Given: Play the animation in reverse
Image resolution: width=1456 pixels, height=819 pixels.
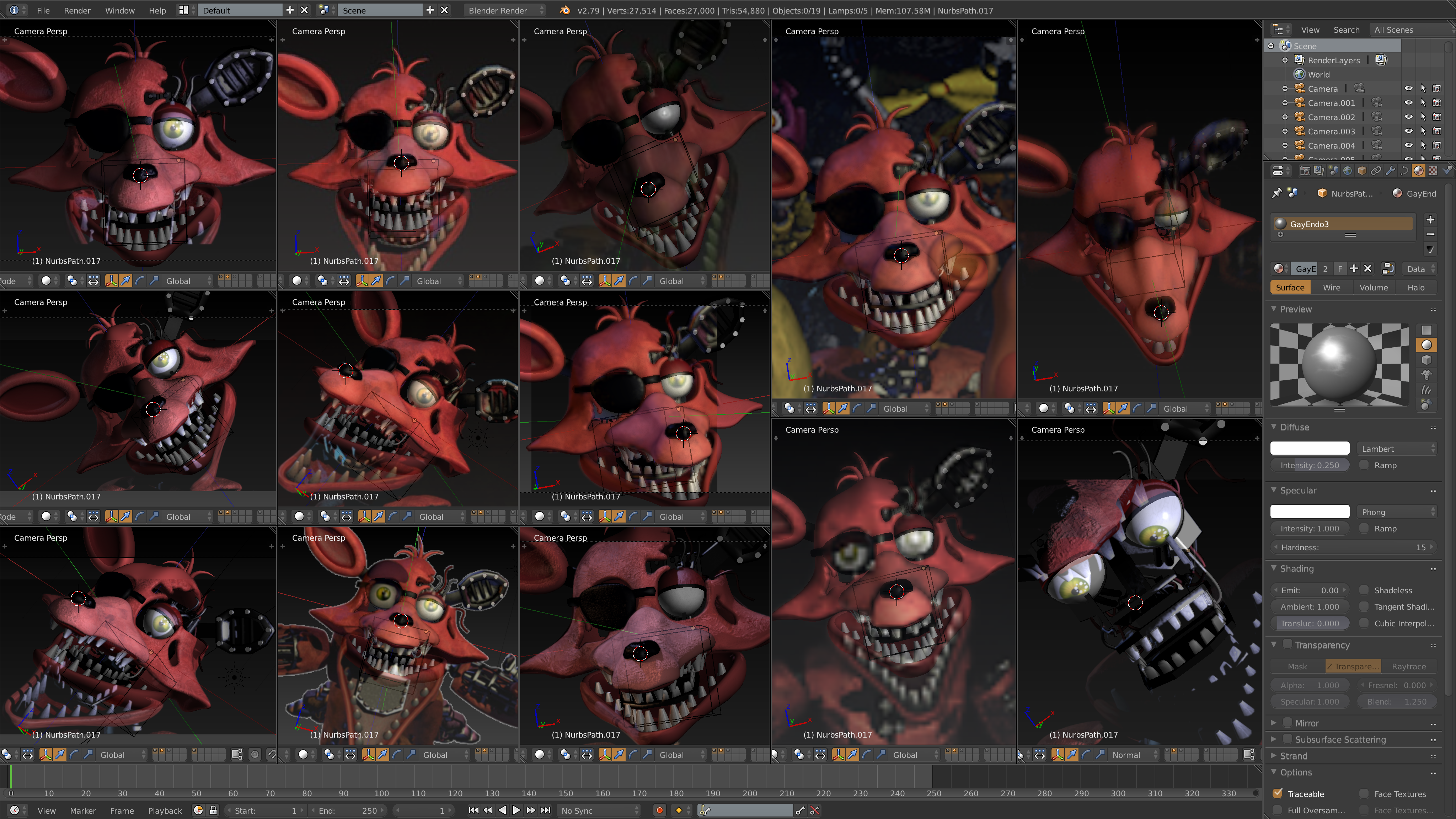Looking at the screenshot, I should [x=502, y=810].
